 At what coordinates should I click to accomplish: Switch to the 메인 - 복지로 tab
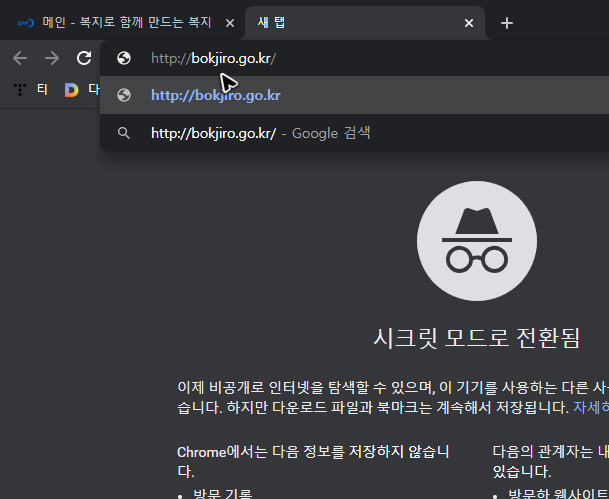[x=120, y=23]
